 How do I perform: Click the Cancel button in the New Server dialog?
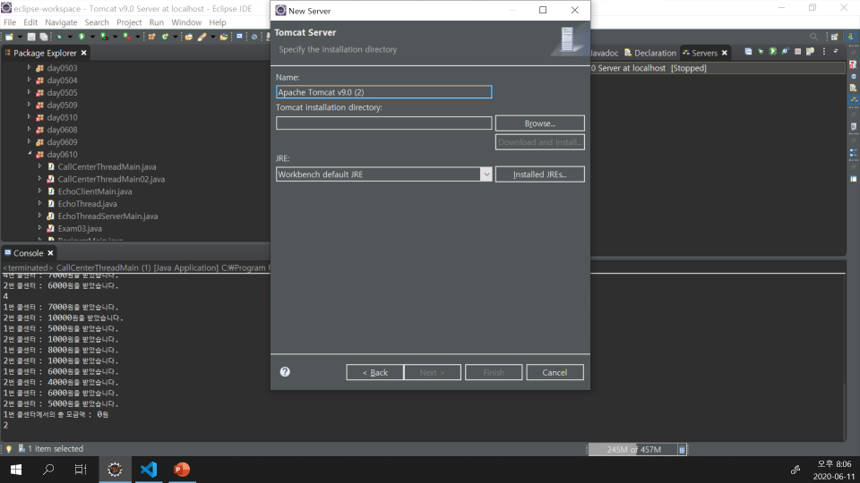pyautogui.click(x=555, y=372)
